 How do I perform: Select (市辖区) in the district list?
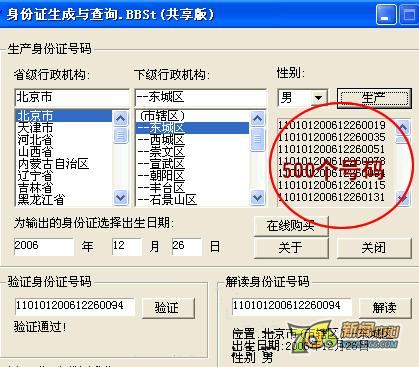[x=192, y=116]
